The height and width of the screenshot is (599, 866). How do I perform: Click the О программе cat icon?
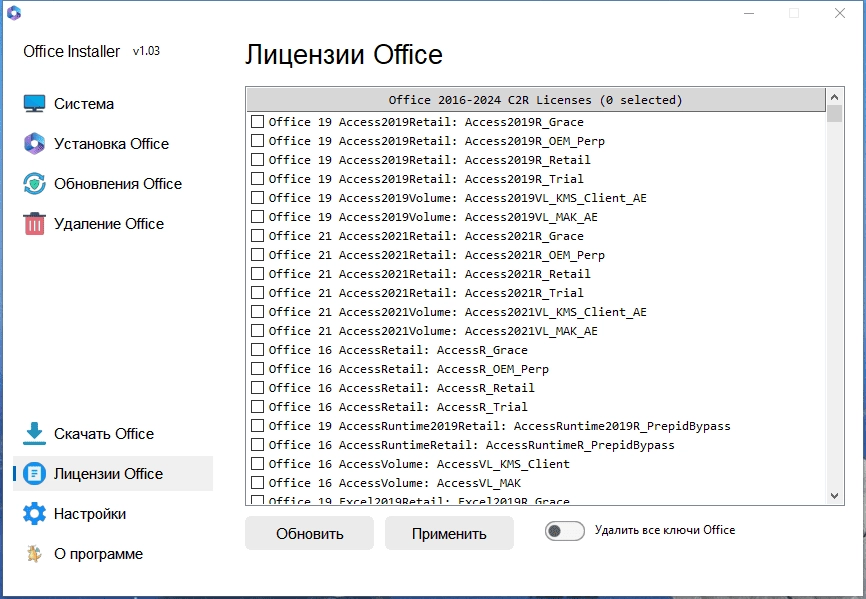pos(34,554)
